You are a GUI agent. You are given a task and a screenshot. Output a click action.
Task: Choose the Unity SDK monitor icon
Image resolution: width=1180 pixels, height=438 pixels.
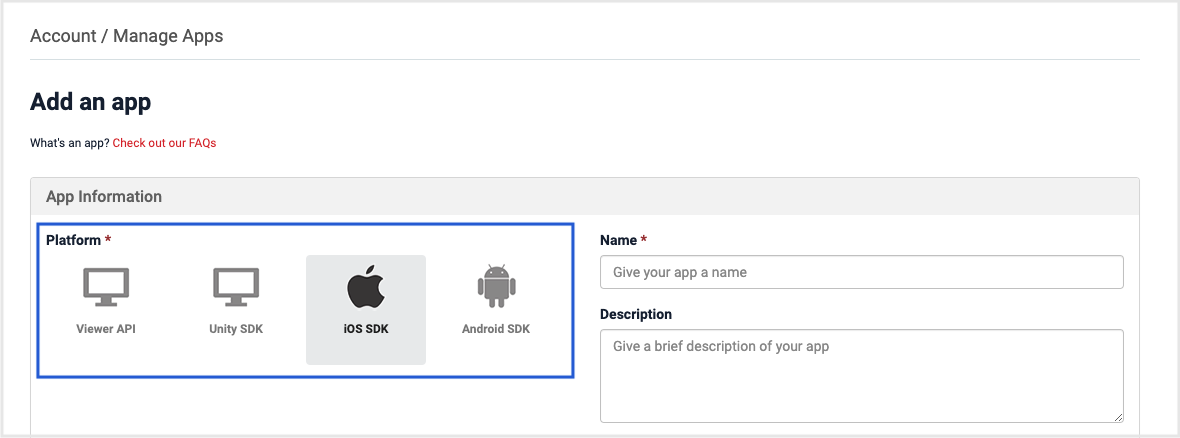coord(236,287)
